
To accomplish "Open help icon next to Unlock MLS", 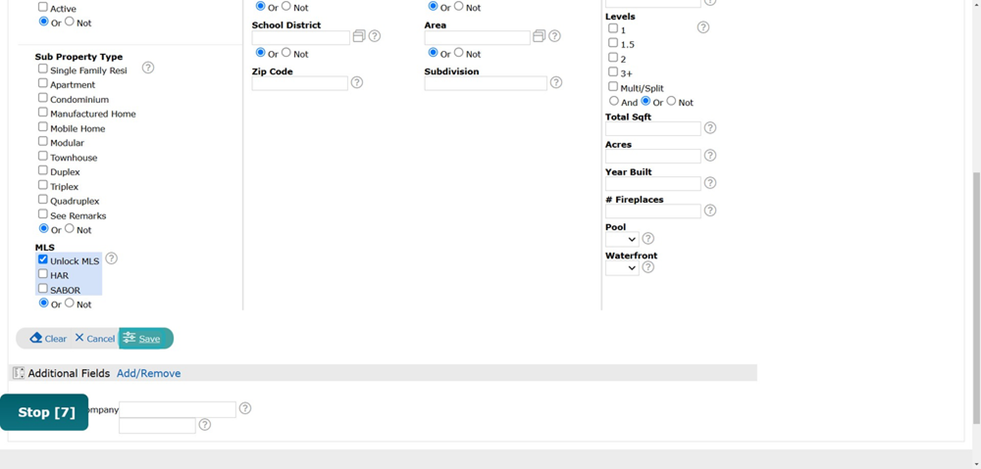I will [x=111, y=258].
